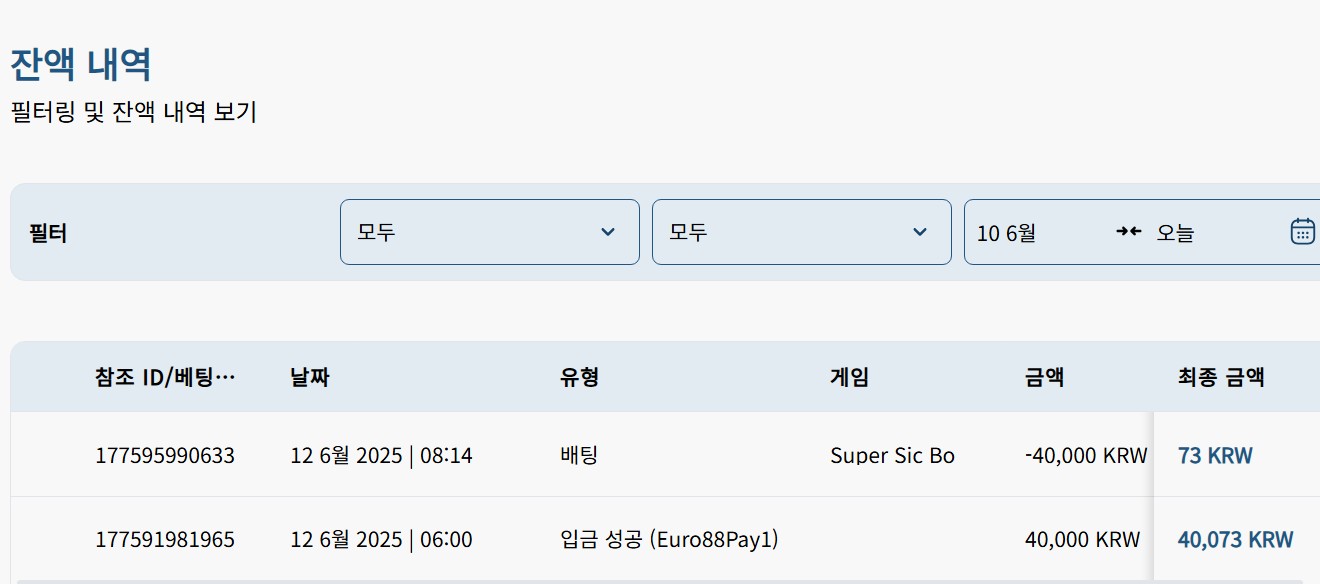The width and height of the screenshot is (1320, 584).
Task: Click the 금액 column header
Action: tap(1044, 377)
